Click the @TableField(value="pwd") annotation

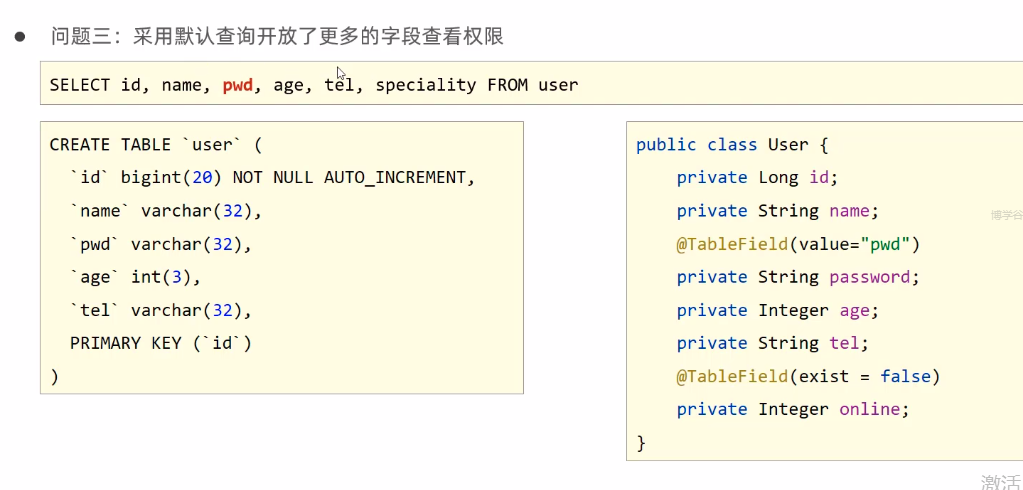[x=797, y=244]
